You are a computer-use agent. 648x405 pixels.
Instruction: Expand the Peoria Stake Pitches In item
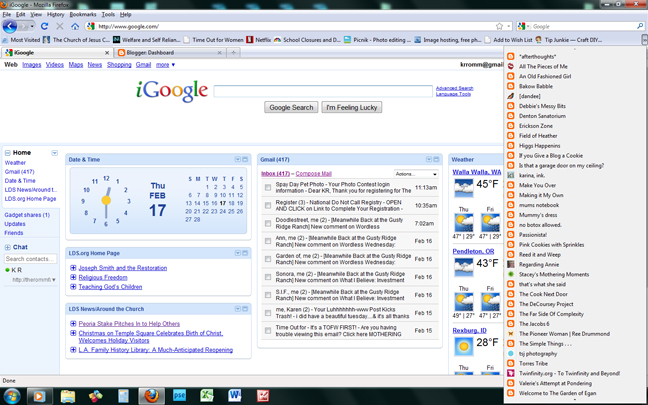click(73, 324)
